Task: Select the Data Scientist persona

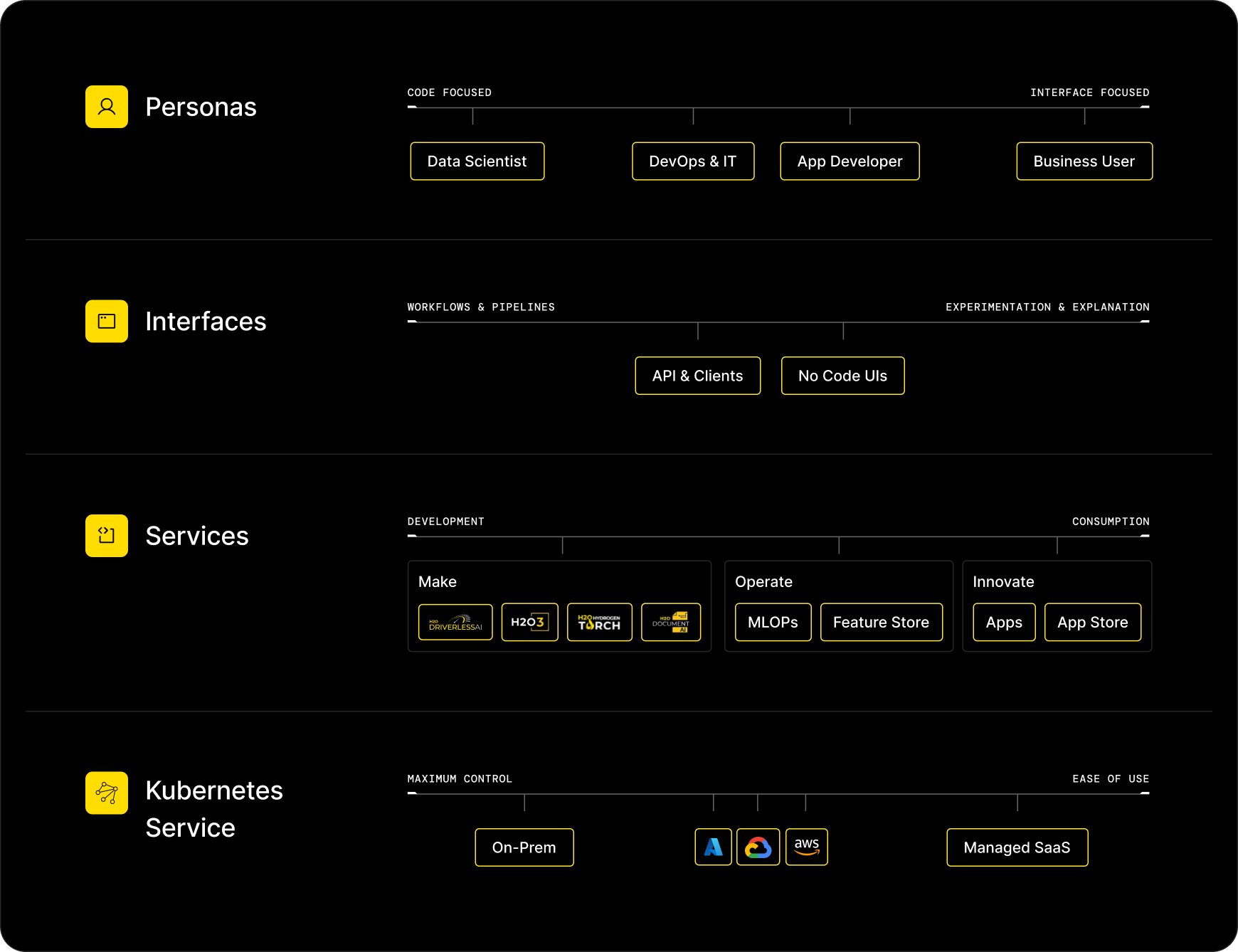Action: pos(477,162)
